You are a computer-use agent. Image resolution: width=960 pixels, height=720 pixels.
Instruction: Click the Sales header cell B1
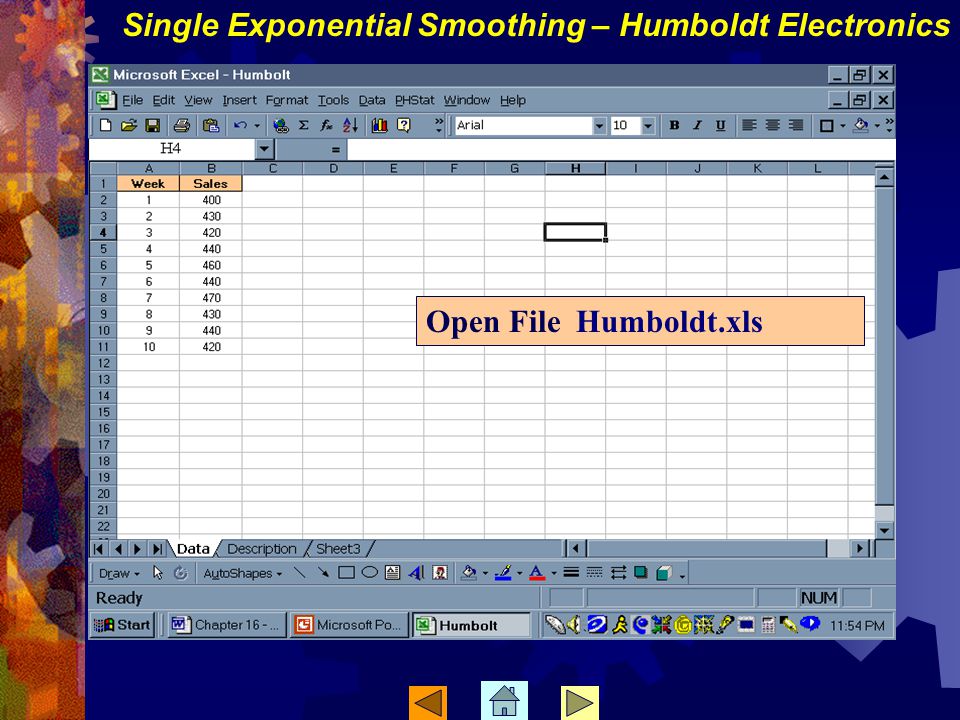tap(210, 184)
